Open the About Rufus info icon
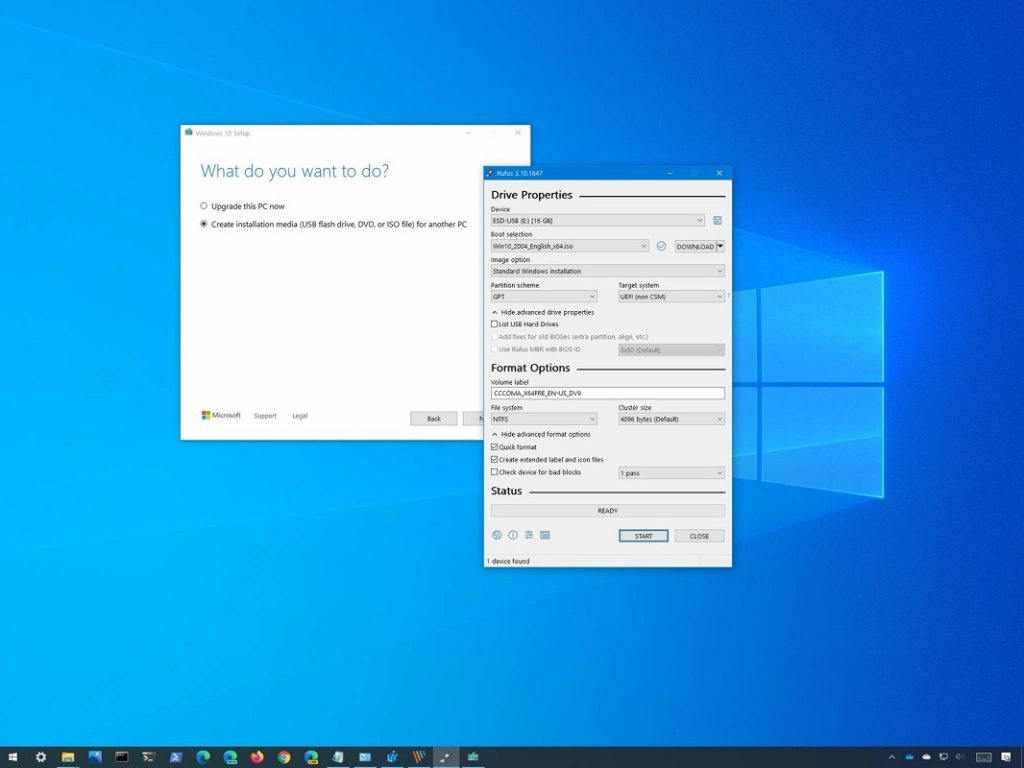 (513, 535)
